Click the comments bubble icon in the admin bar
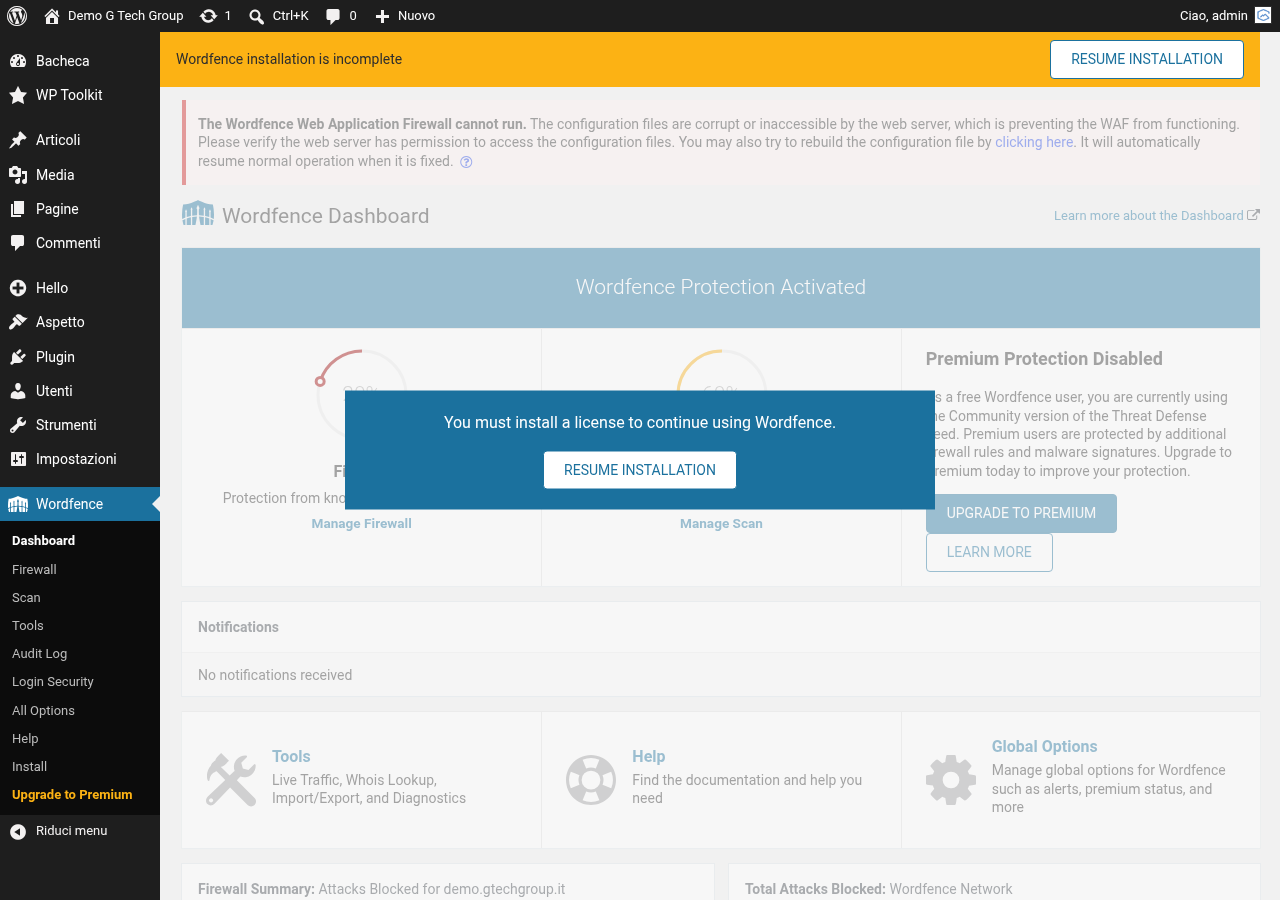The height and width of the screenshot is (900, 1280). [333, 16]
